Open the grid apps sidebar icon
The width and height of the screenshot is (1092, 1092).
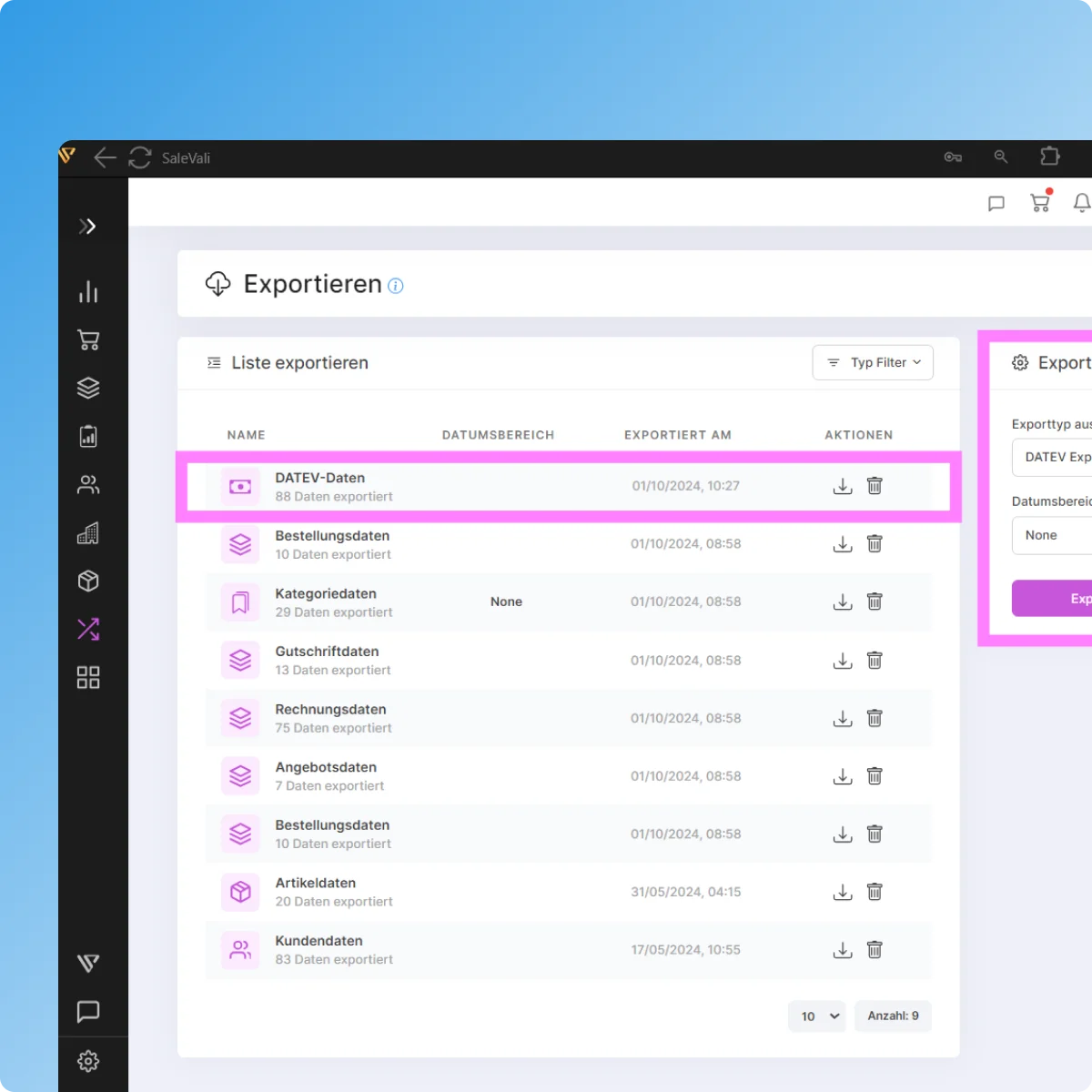click(x=88, y=677)
